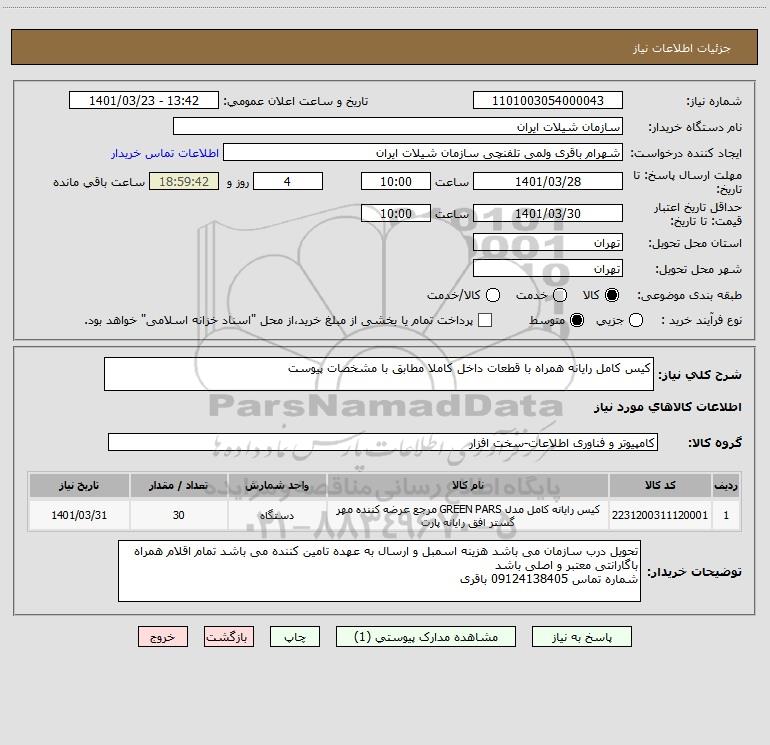Click the need number field 1101003054000043
This screenshot has height=745, width=770.
coord(548,101)
